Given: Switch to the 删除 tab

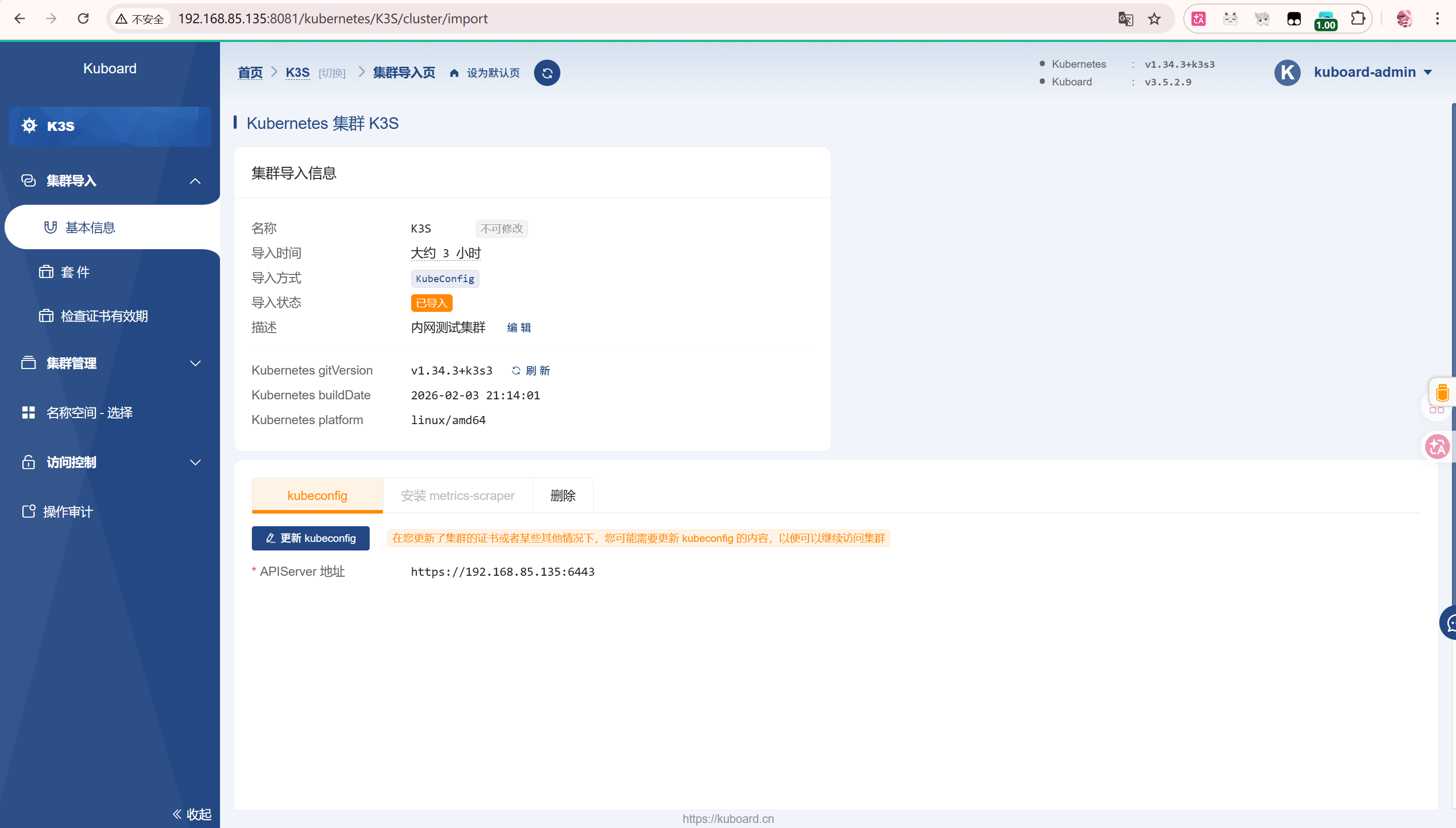Looking at the screenshot, I should click(562, 495).
